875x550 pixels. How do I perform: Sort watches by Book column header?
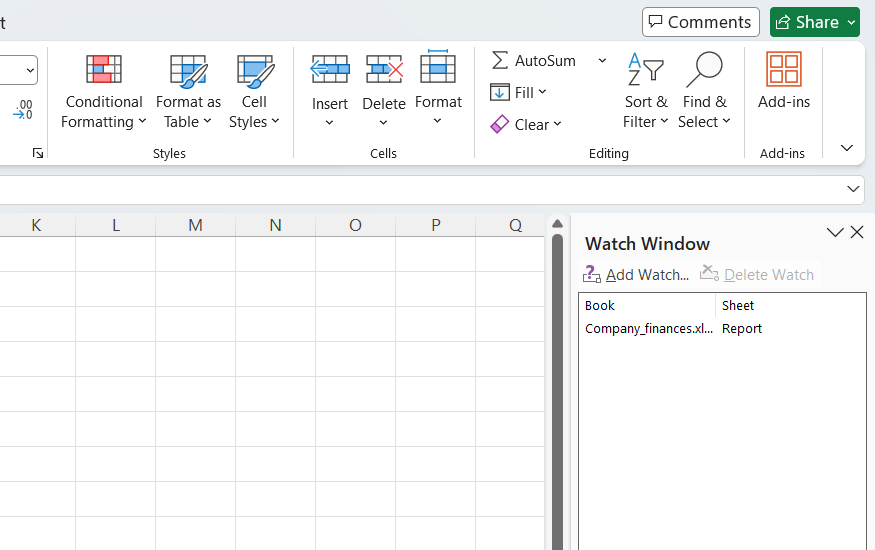[647, 306]
